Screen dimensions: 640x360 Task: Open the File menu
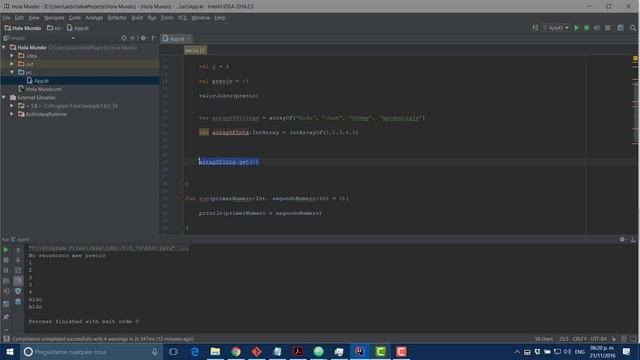tap(6, 18)
